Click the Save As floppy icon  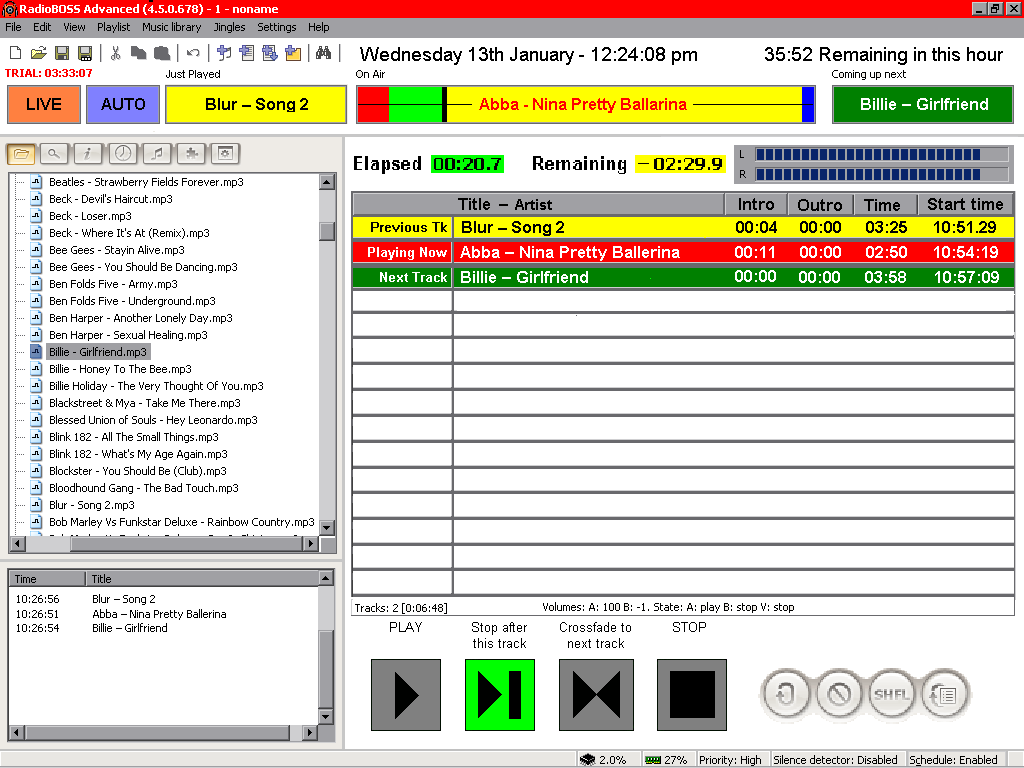pyautogui.click(x=85, y=53)
